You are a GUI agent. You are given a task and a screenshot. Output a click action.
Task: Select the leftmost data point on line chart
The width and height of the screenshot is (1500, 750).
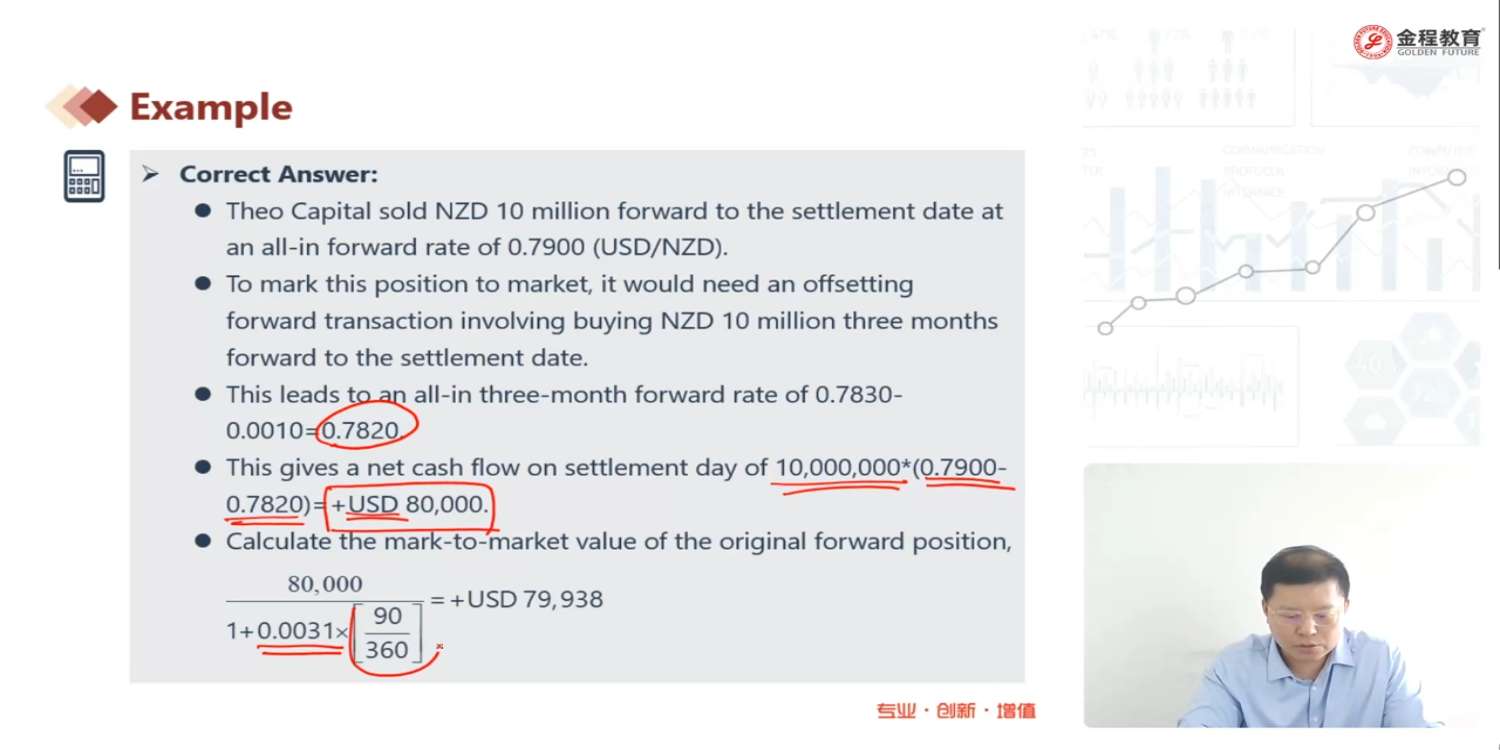pos(1105,328)
